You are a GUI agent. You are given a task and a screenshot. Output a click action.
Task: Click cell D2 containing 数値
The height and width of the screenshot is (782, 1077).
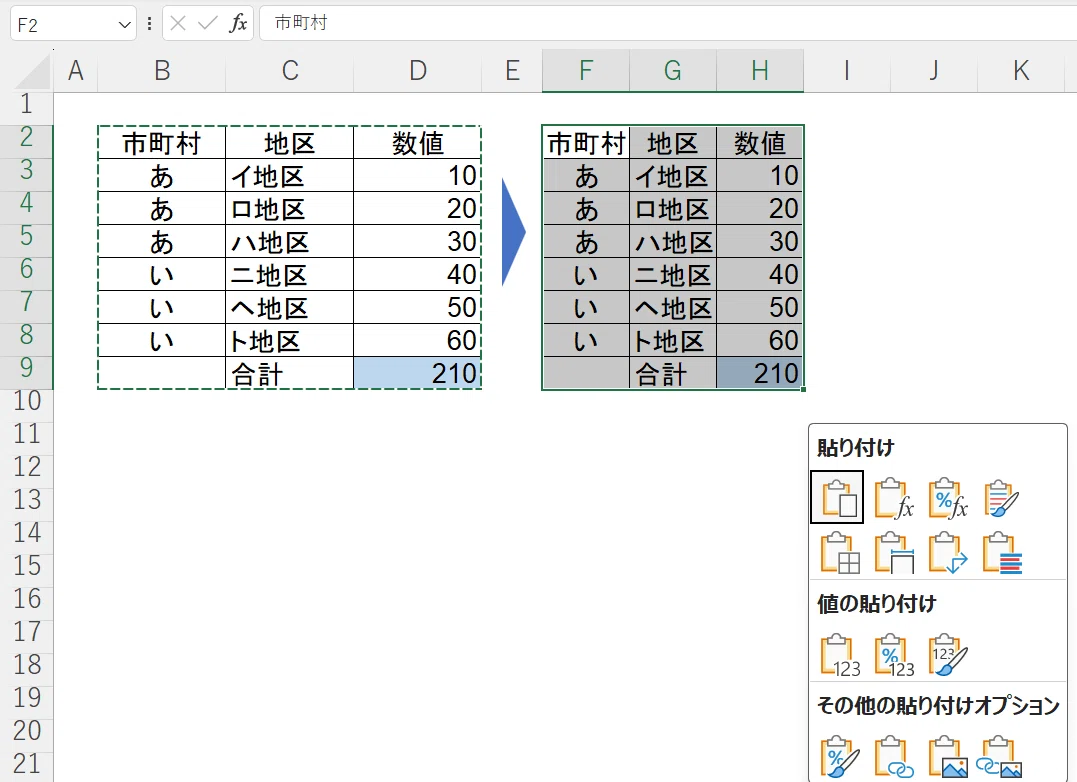click(418, 143)
